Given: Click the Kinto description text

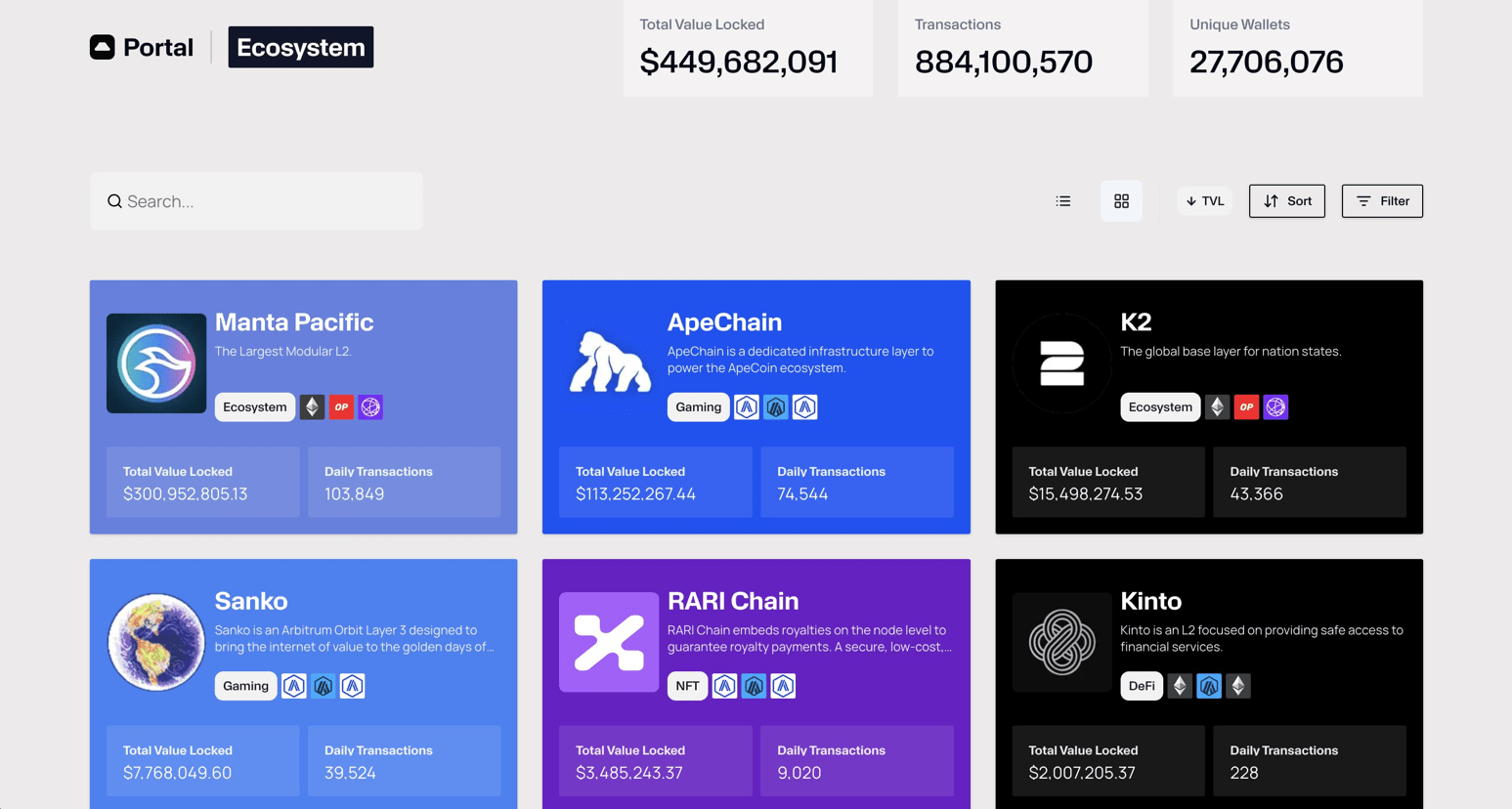Looking at the screenshot, I should coord(1262,638).
